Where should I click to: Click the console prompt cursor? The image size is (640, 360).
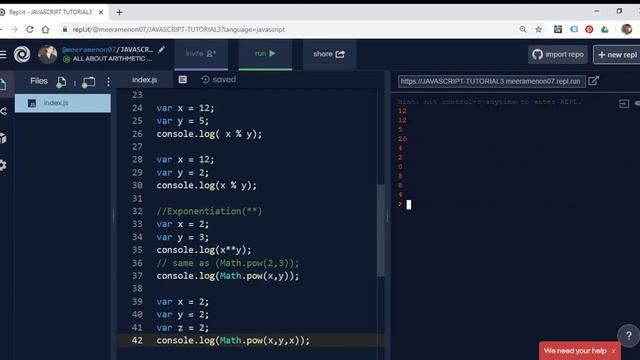click(409, 204)
